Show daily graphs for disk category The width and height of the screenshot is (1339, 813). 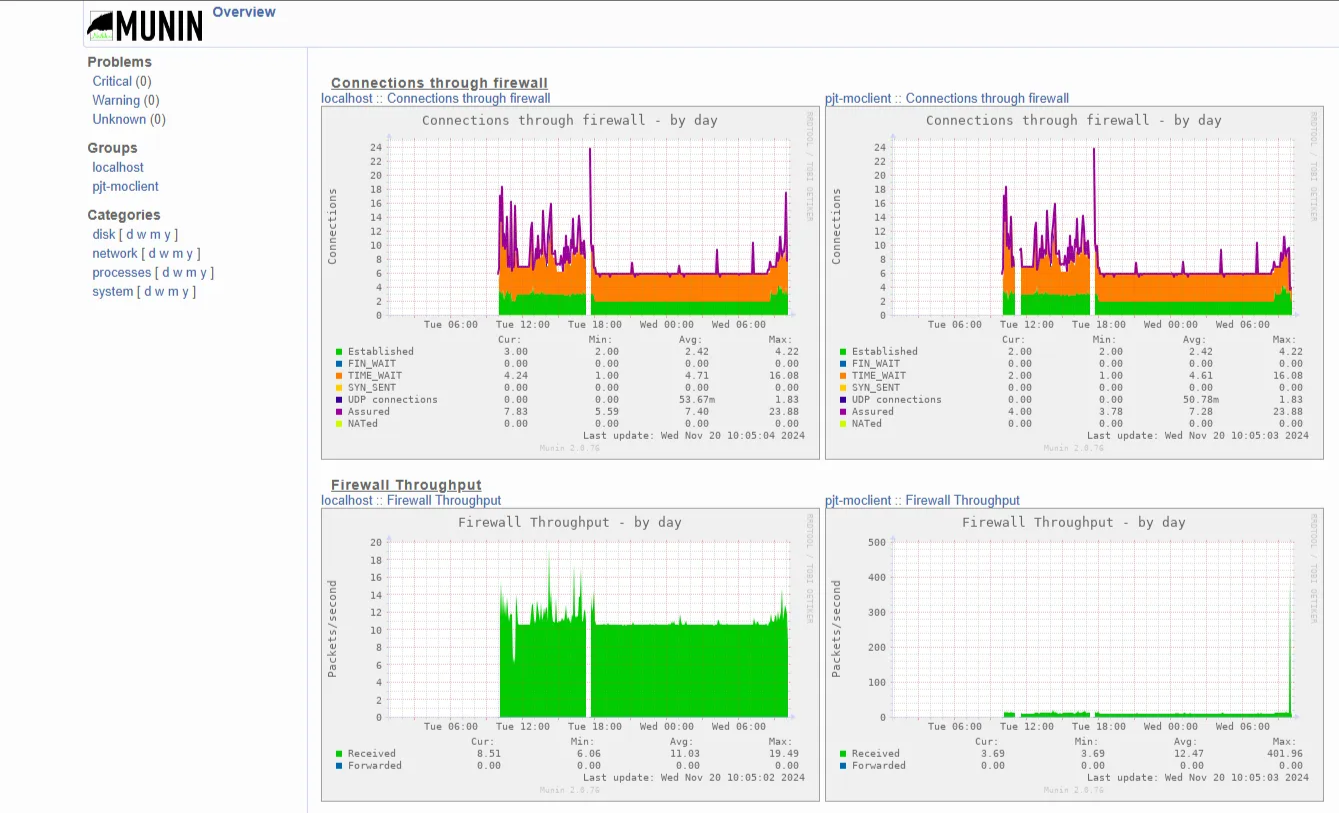pos(130,234)
